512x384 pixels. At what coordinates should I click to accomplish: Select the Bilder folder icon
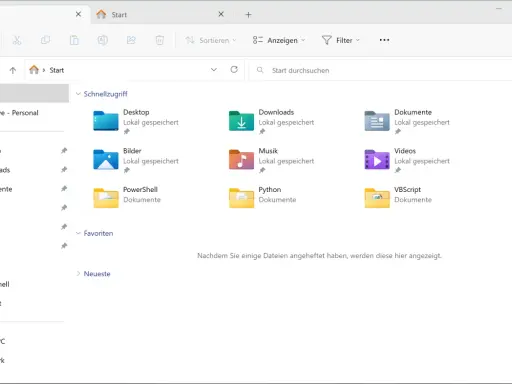[x=106, y=159]
